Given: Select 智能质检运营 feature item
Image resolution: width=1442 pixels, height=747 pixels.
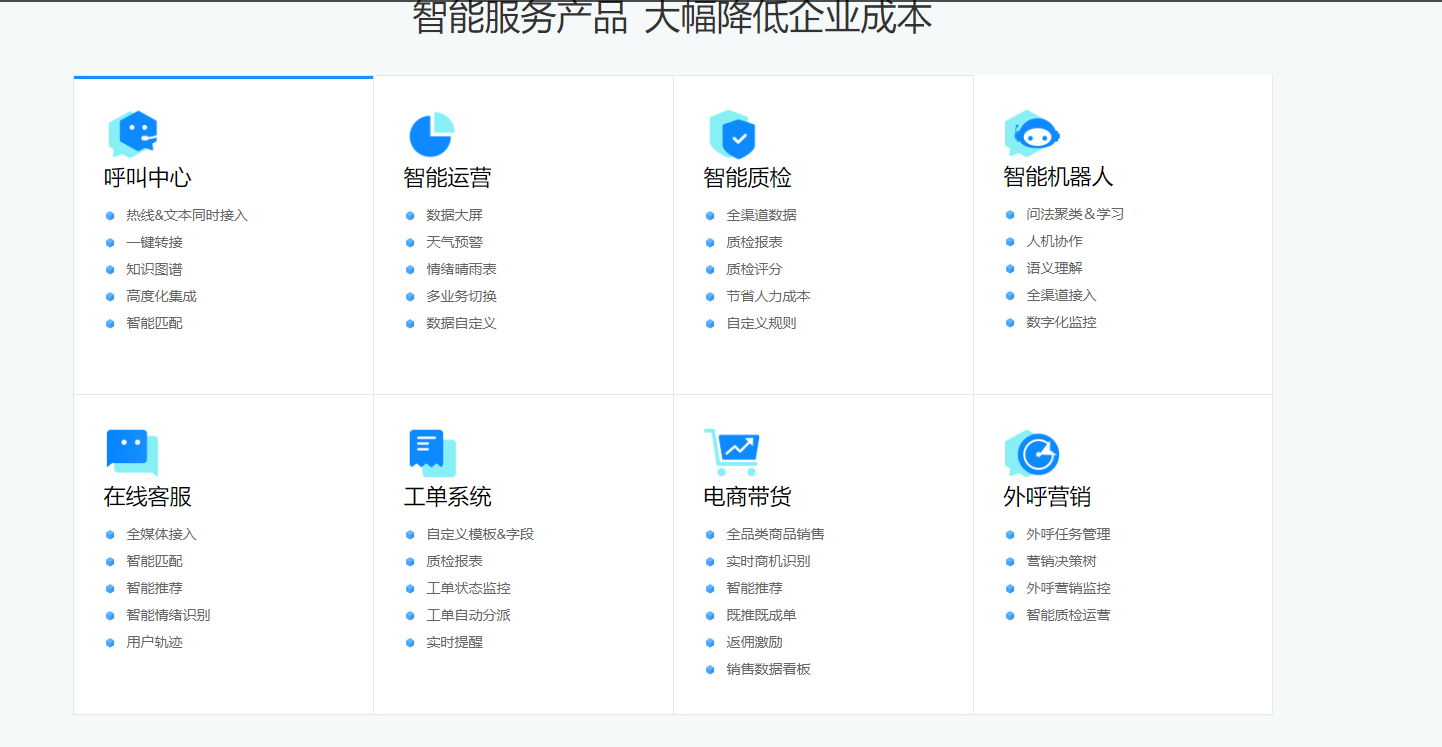Looking at the screenshot, I should (1068, 615).
